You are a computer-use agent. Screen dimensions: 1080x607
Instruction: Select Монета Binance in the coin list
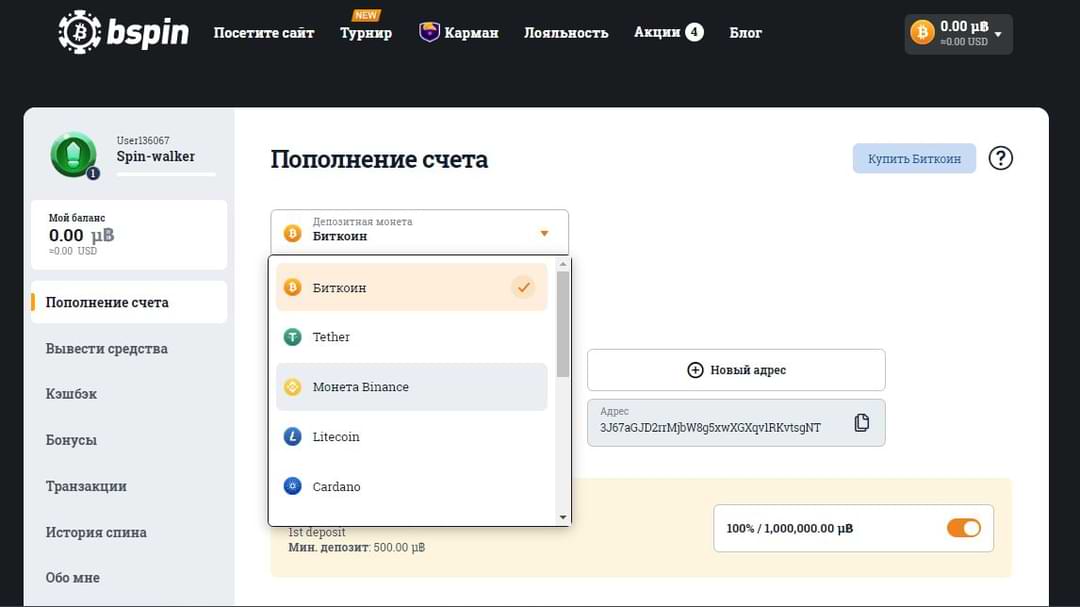pyautogui.click(x=411, y=387)
